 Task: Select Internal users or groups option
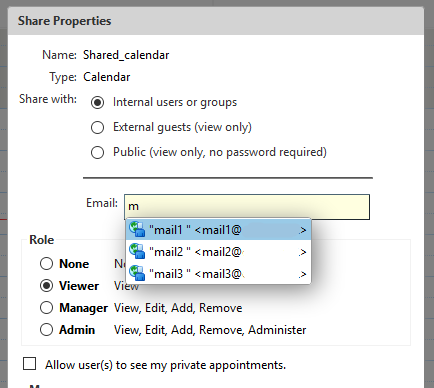(97, 102)
